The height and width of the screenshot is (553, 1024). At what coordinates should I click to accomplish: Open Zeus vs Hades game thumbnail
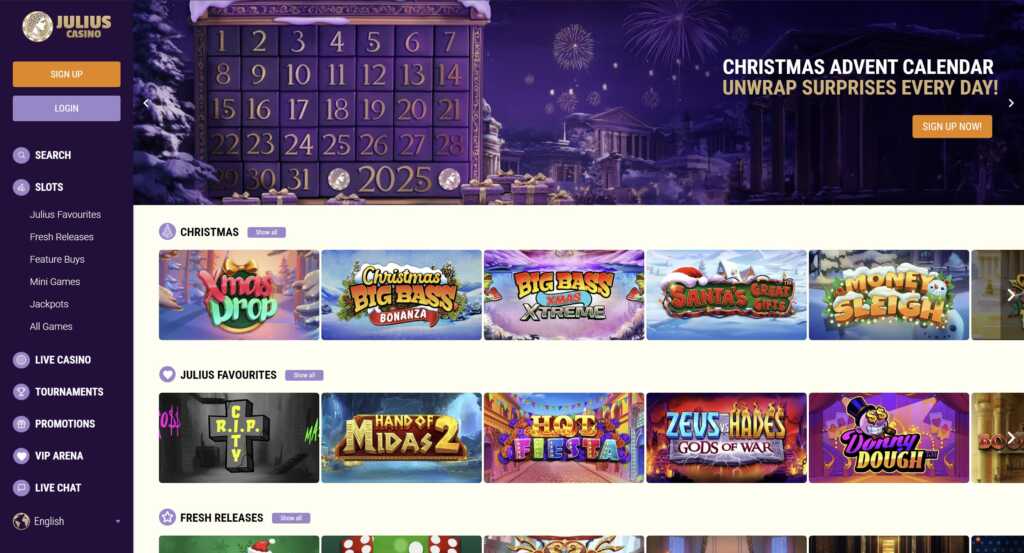pos(726,437)
